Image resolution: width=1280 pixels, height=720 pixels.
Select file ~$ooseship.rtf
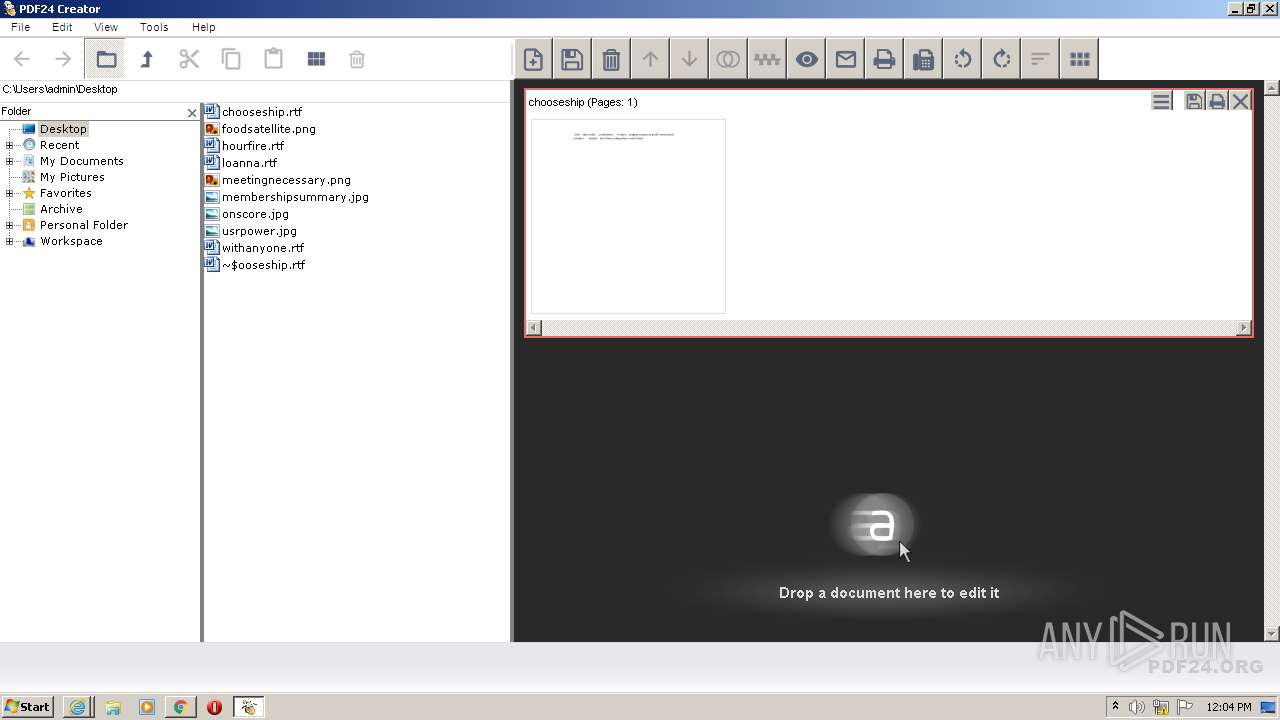[x=262, y=265]
